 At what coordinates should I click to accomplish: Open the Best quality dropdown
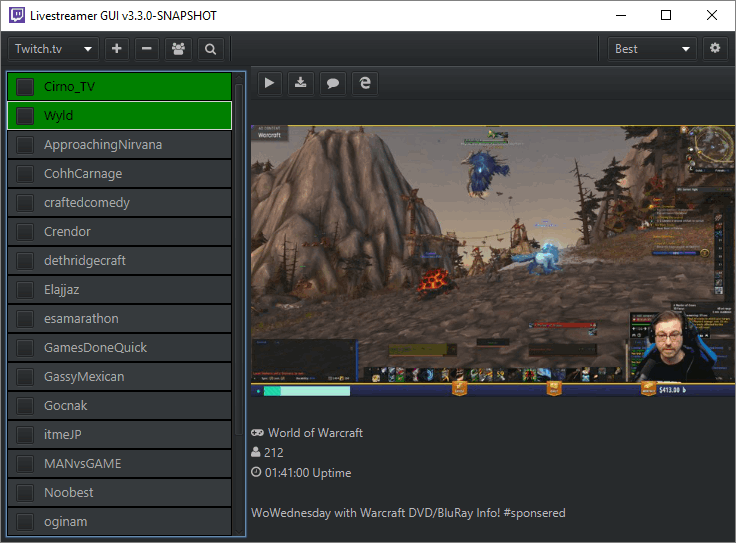click(653, 49)
